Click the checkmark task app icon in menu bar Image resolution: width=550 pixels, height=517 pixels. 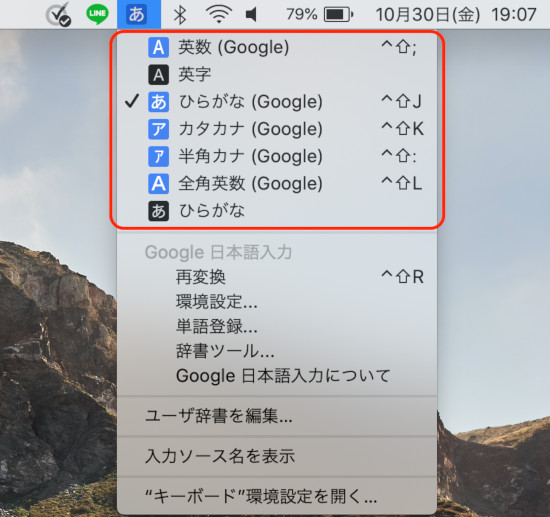tap(58, 15)
